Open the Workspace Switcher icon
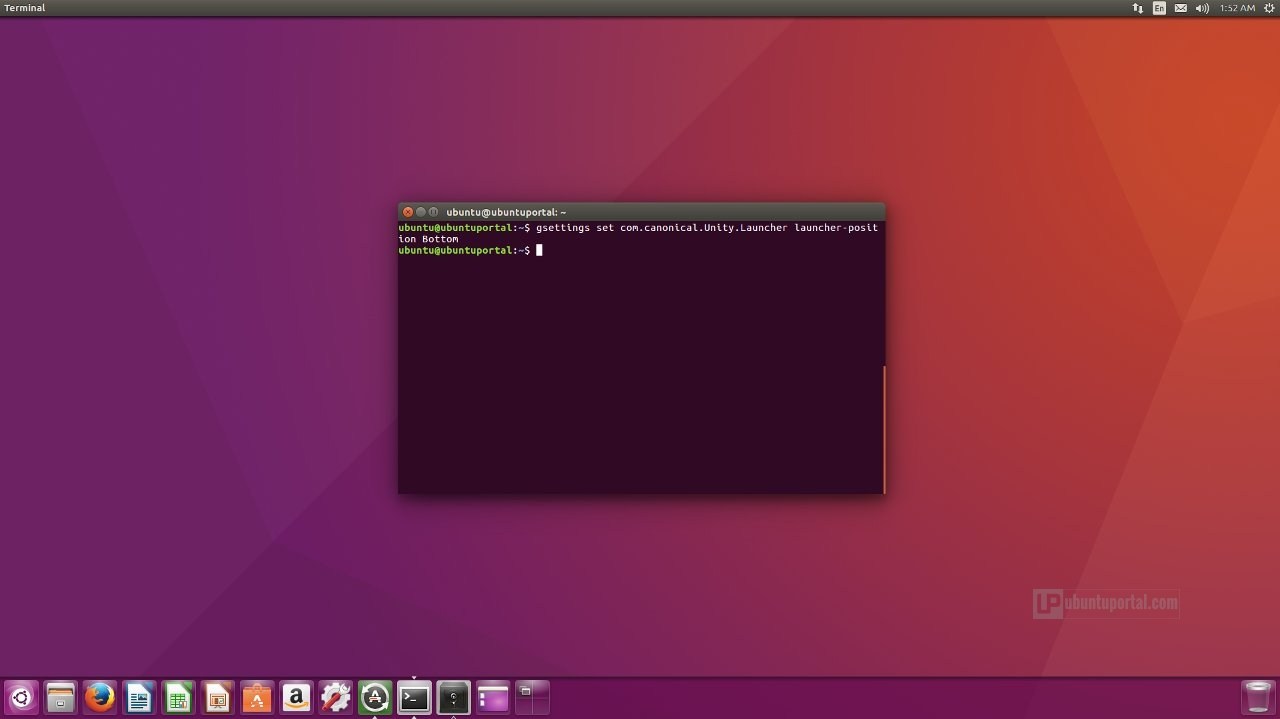Viewport: 1280px width, 719px height. [x=532, y=697]
